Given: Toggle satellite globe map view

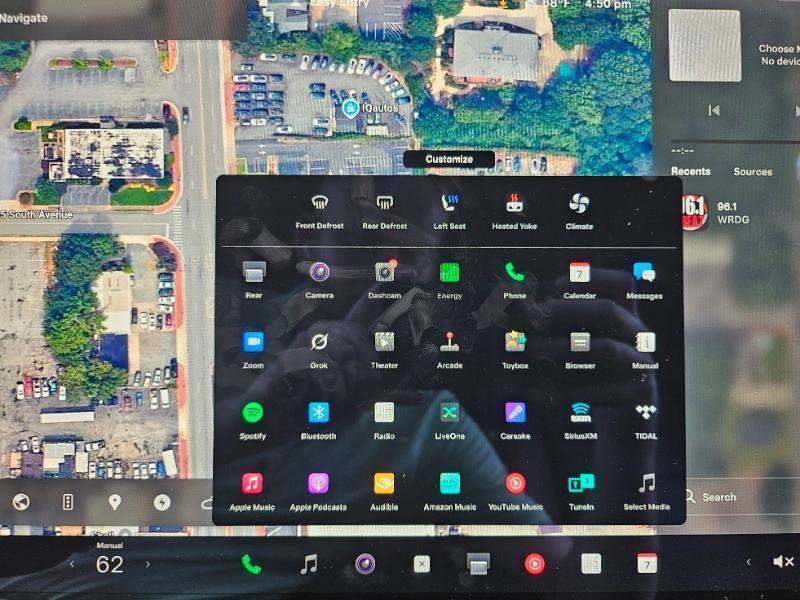Looking at the screenshot, I should 21,502.
